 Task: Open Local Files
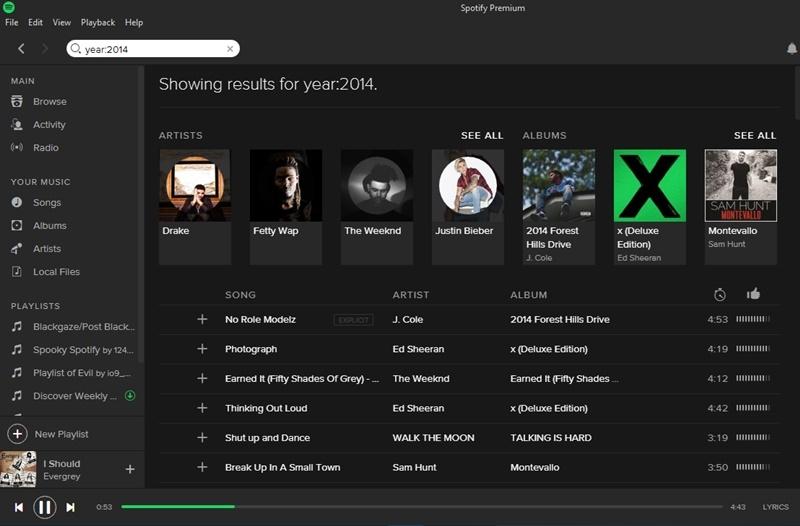pyautogui.click(x=56, y=271)
